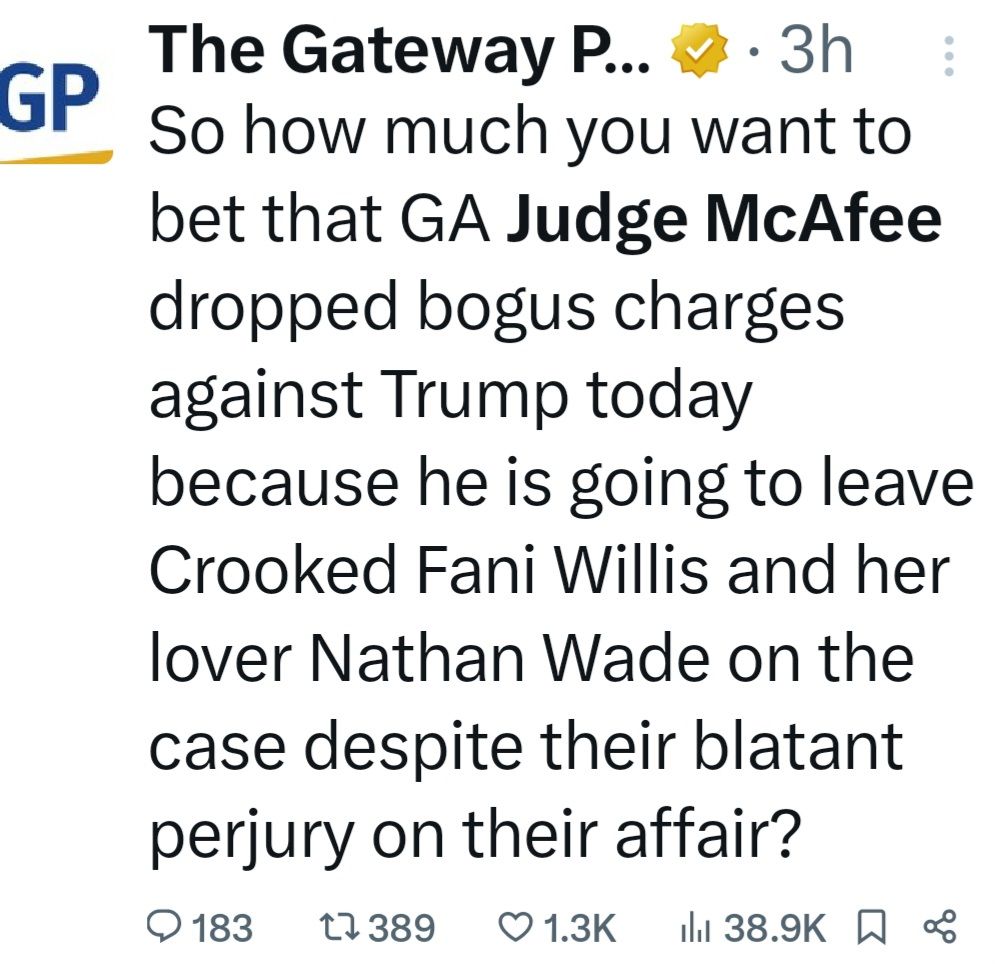Open the three-dot more options menu
997x964 pixels.
(x=950, y=57)
